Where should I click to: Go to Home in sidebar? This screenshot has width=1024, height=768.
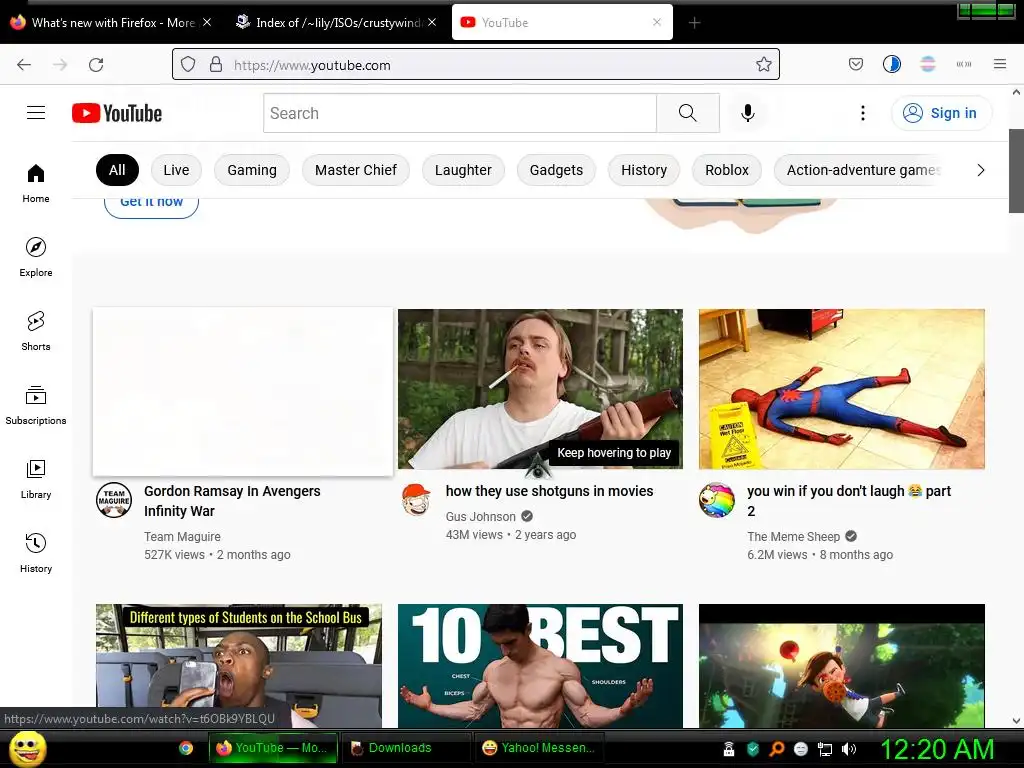[x=36, y=183]
